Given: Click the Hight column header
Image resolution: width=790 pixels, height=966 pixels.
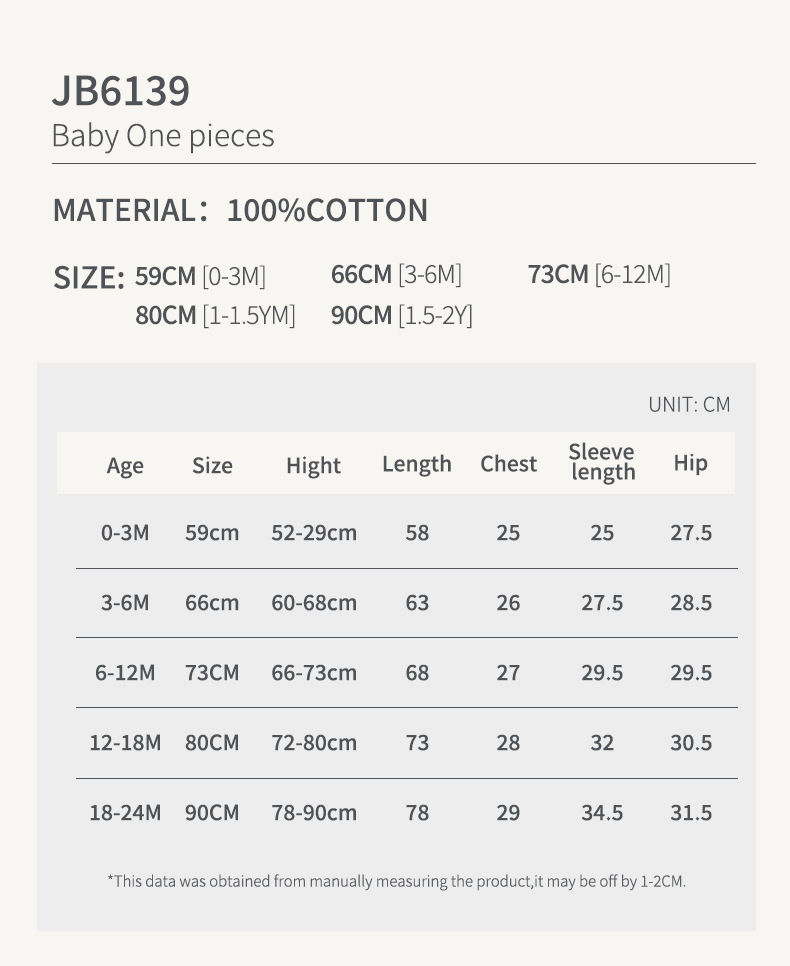Looking at the screenshot, I should [314, 466].
